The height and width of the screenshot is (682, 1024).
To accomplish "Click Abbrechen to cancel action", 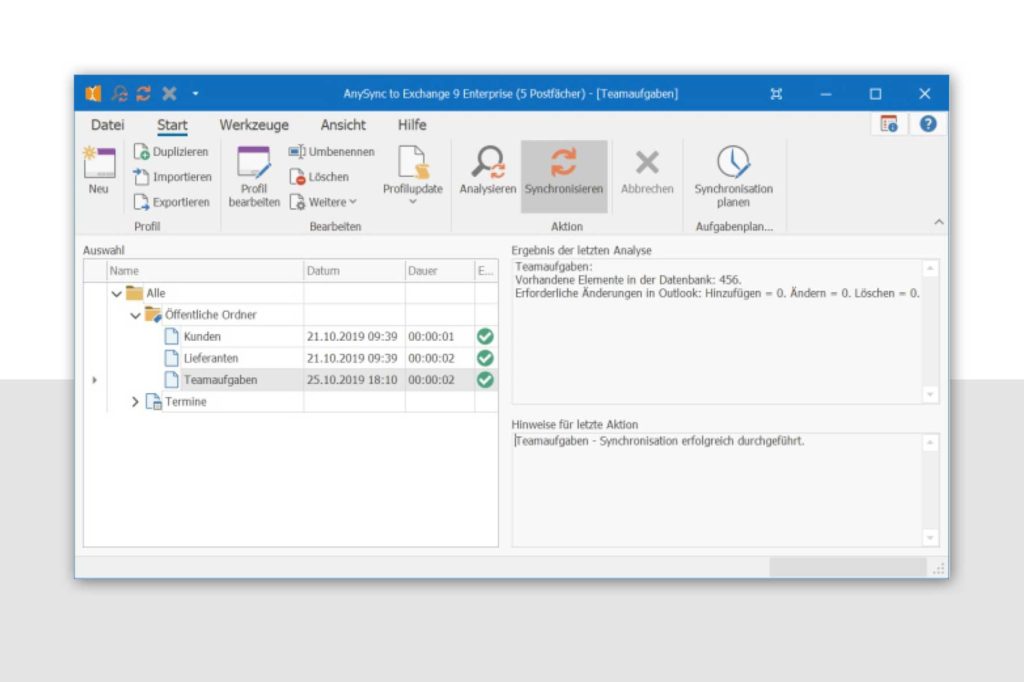I will click(x=647, y=172).
